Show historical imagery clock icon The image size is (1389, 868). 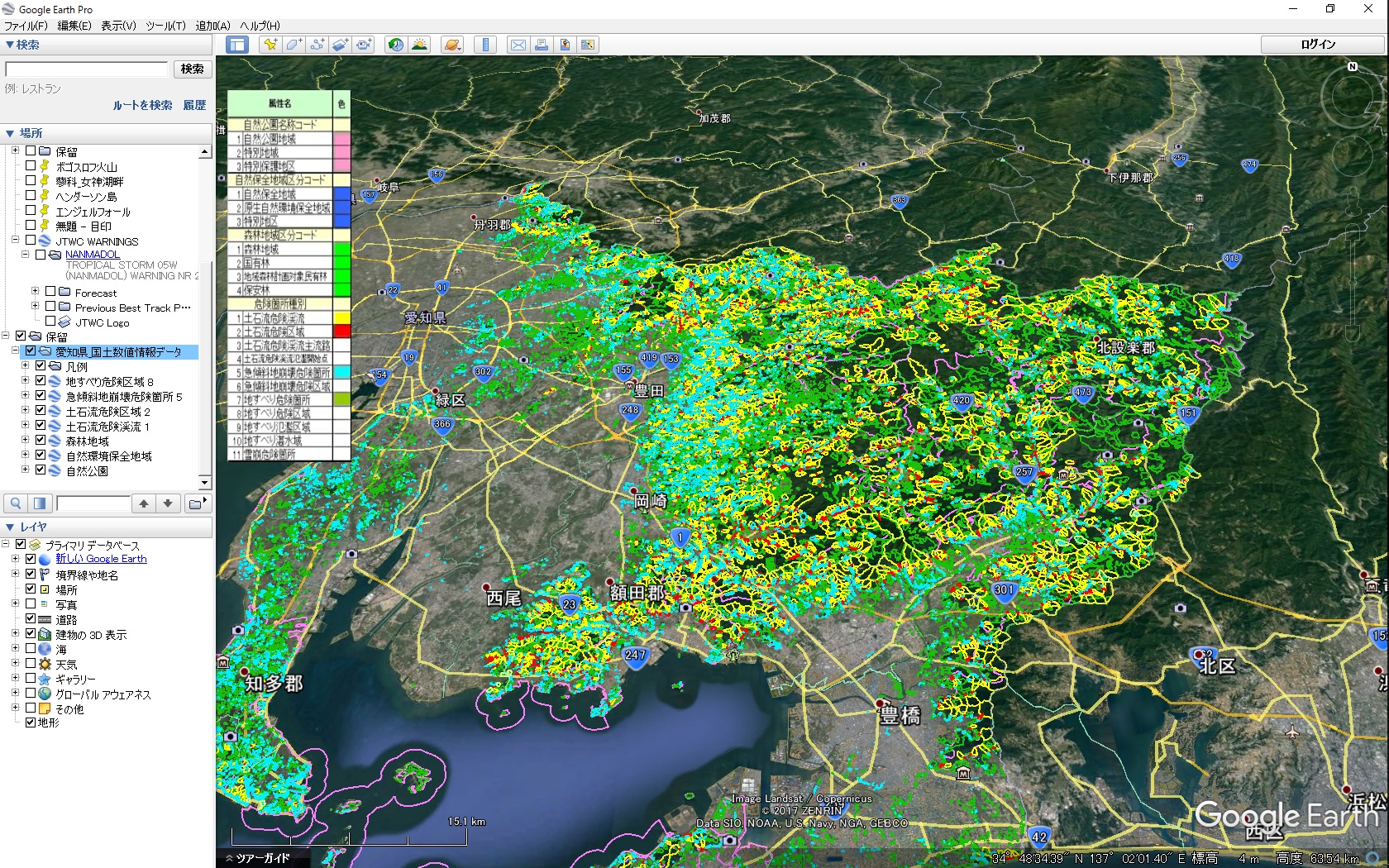pyautogui.click(x=396, y=45)
